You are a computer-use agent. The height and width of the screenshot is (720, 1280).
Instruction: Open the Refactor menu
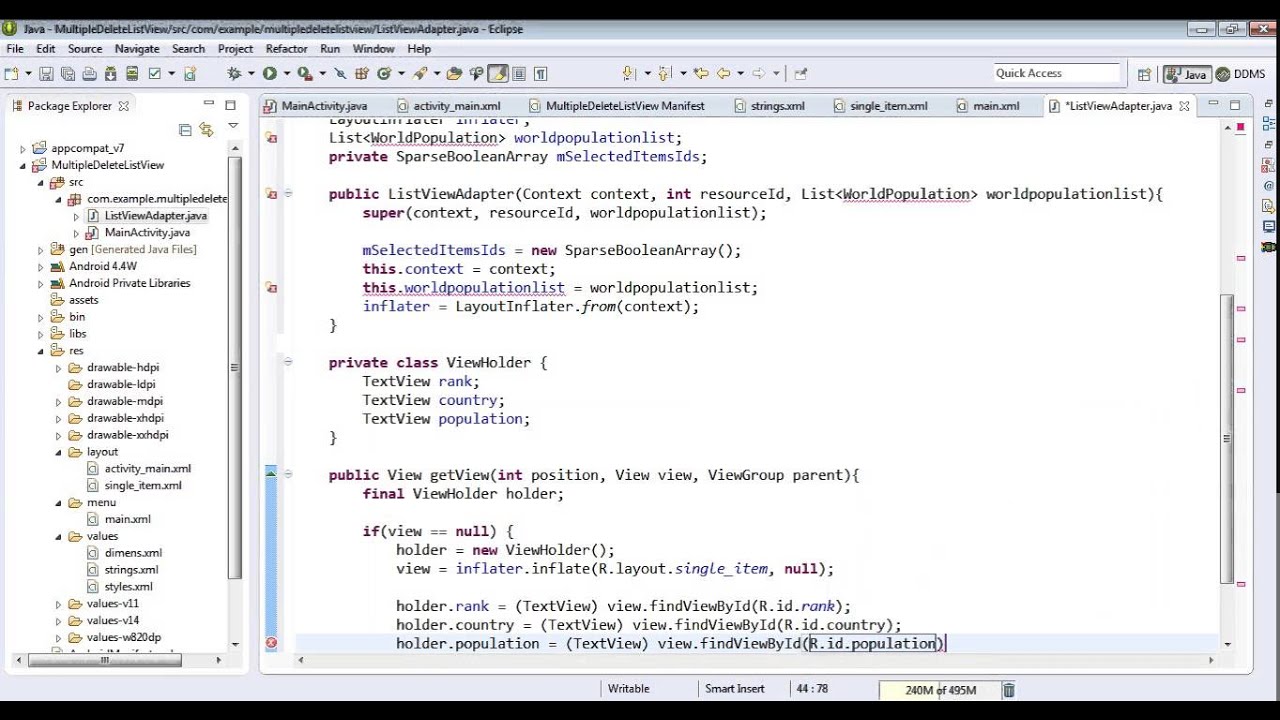point(286,49)
